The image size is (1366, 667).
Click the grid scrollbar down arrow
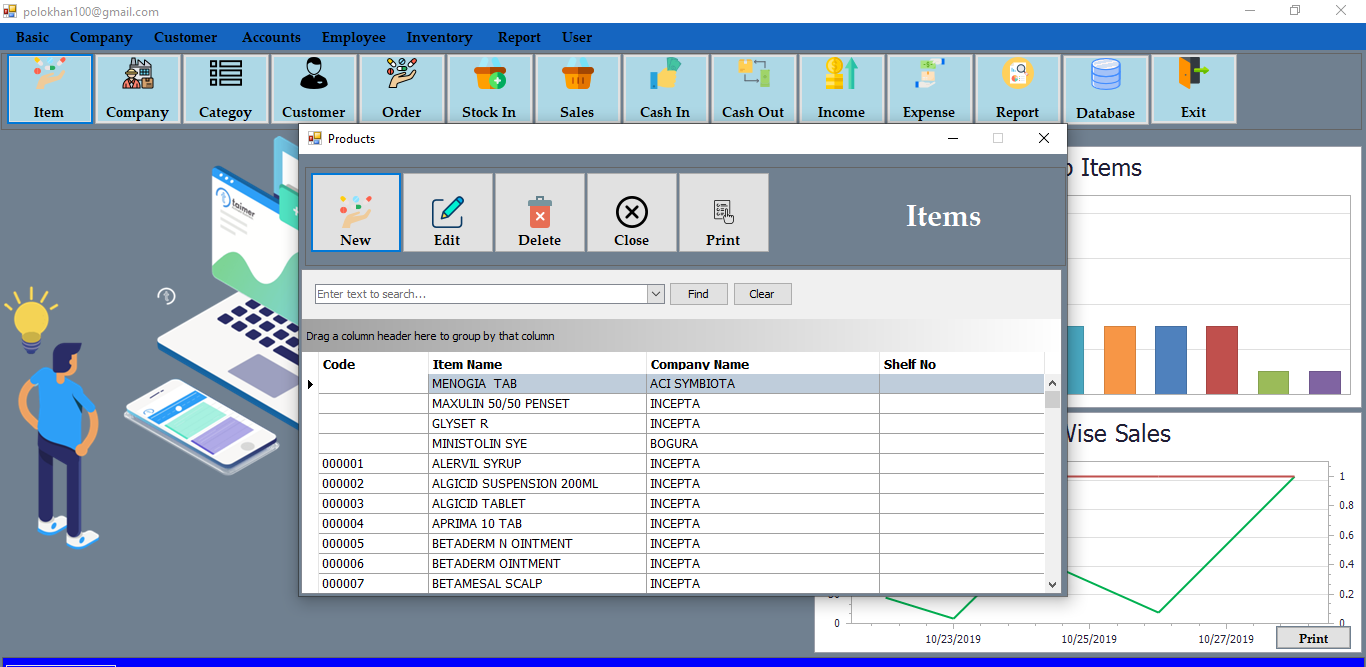click(1052, 584)
